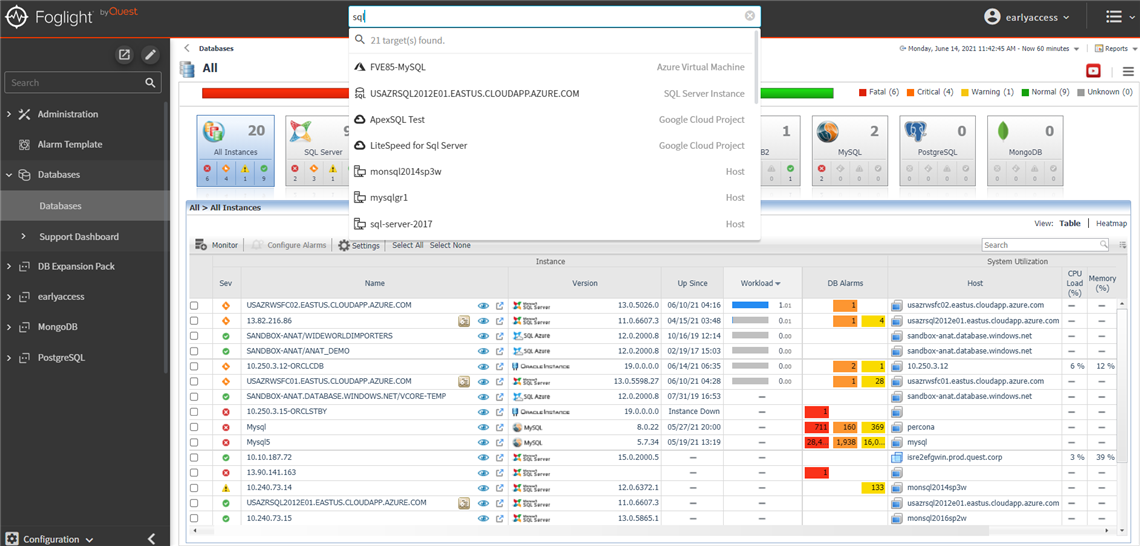Check the SANDBOX-ANAT/WIDEWORLDIMPORTERS row checkbox
1140x546 pixels.
pos(194,336)
